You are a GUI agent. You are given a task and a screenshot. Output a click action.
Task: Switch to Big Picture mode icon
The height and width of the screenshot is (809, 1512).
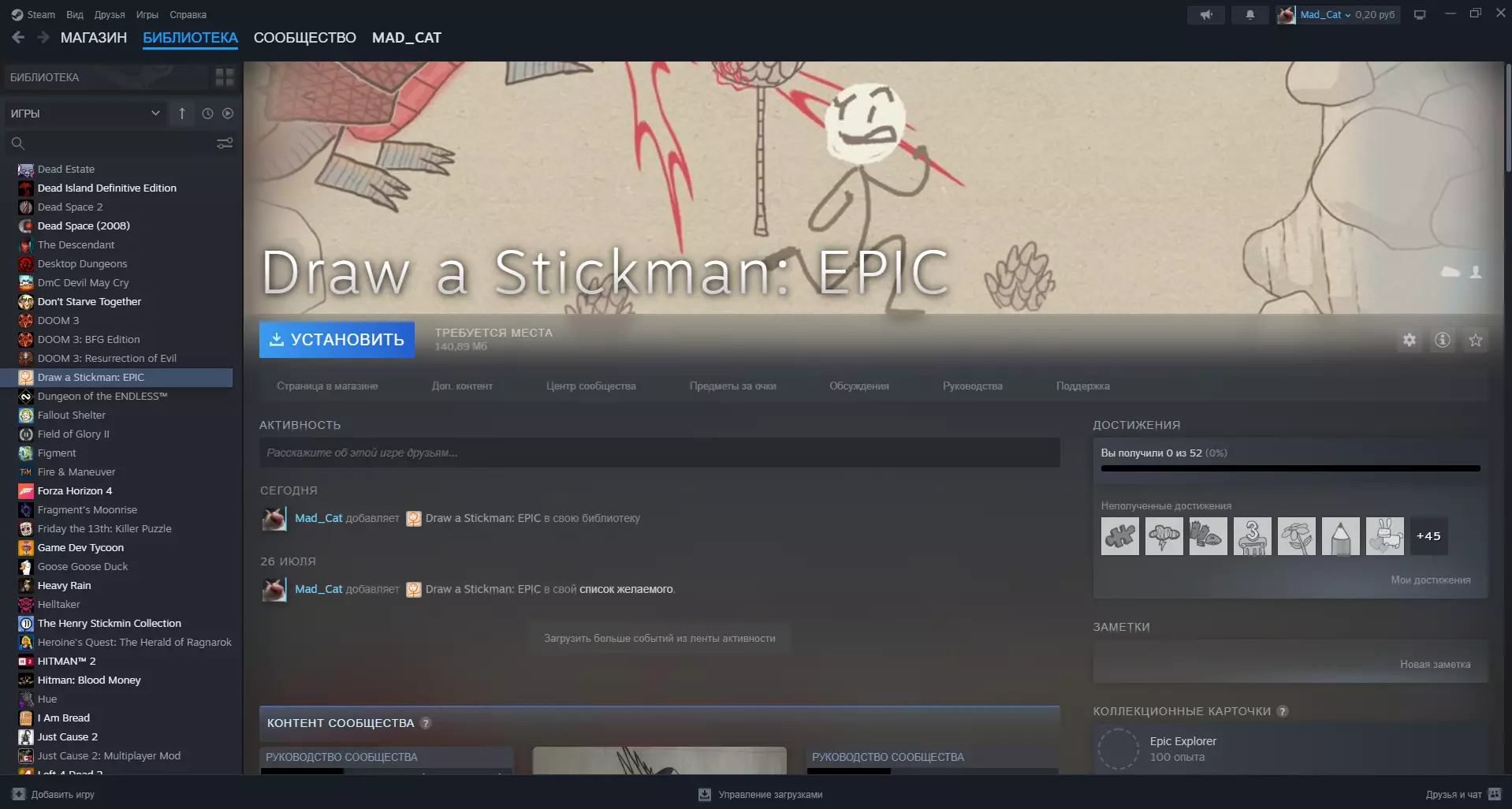coord(1420,15)
